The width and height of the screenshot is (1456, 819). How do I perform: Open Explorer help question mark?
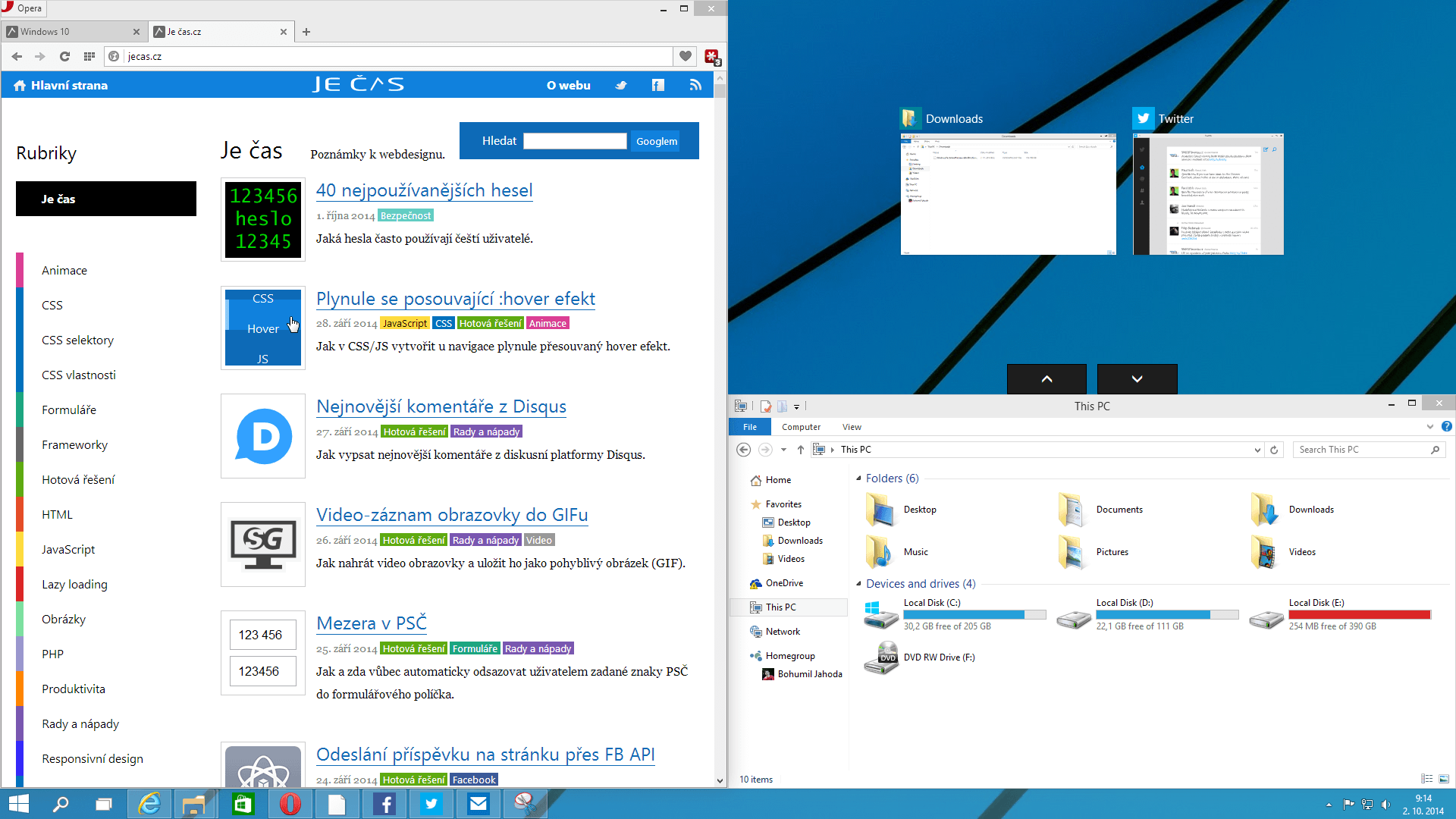tap(1447, 426)
